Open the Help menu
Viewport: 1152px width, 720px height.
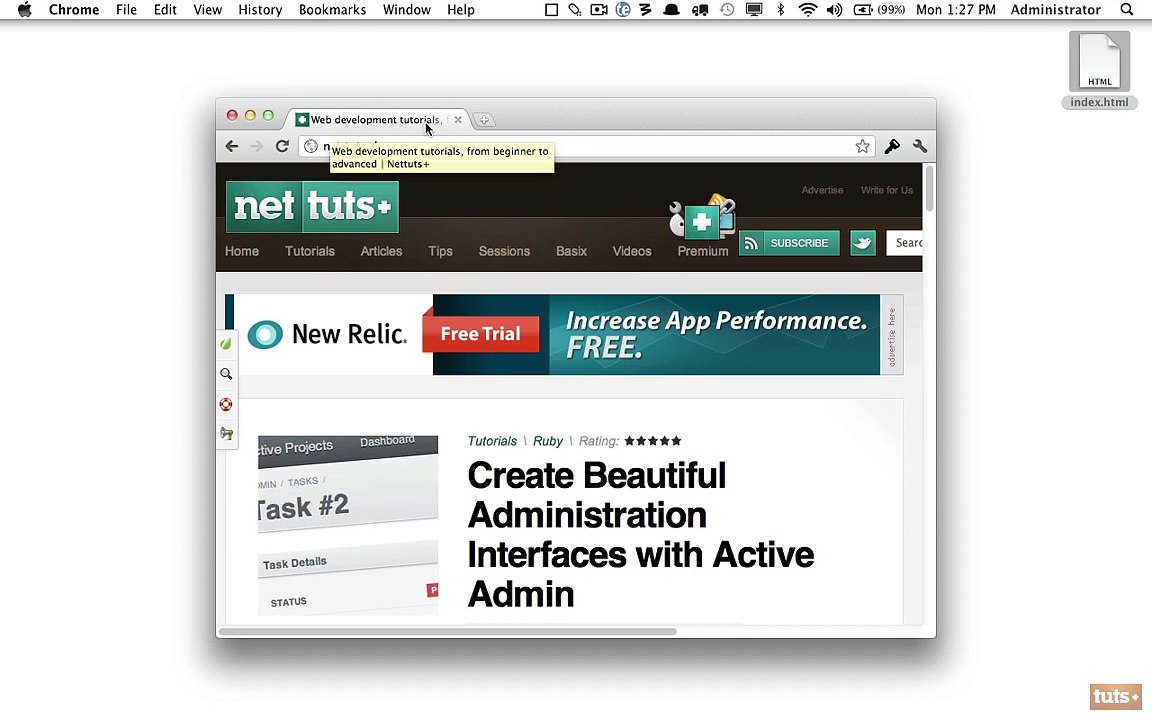461,10
